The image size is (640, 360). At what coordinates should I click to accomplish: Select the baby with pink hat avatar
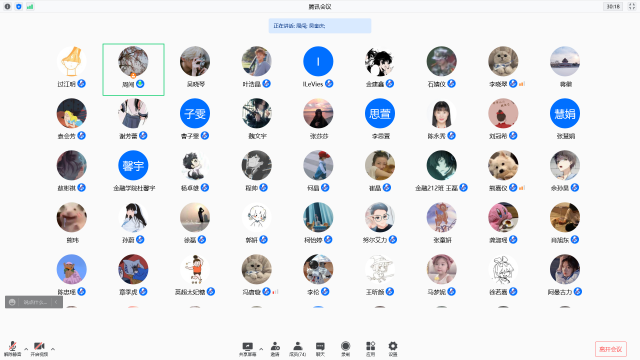pos(442,269)
